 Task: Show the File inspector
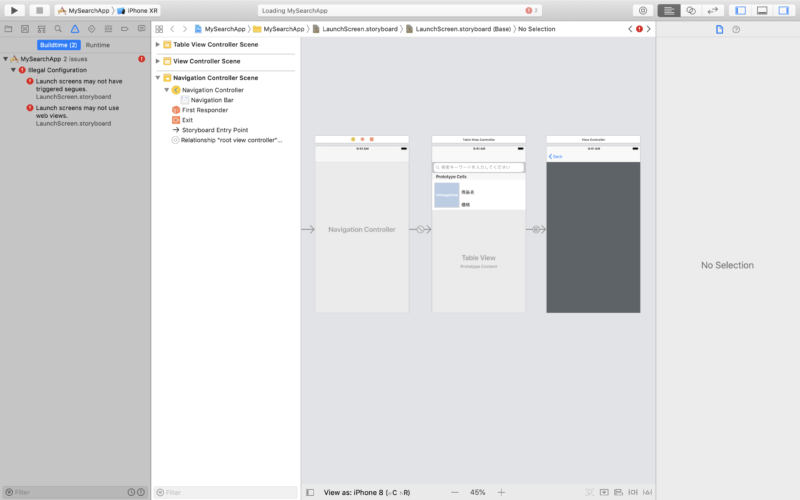coord(719,30)
